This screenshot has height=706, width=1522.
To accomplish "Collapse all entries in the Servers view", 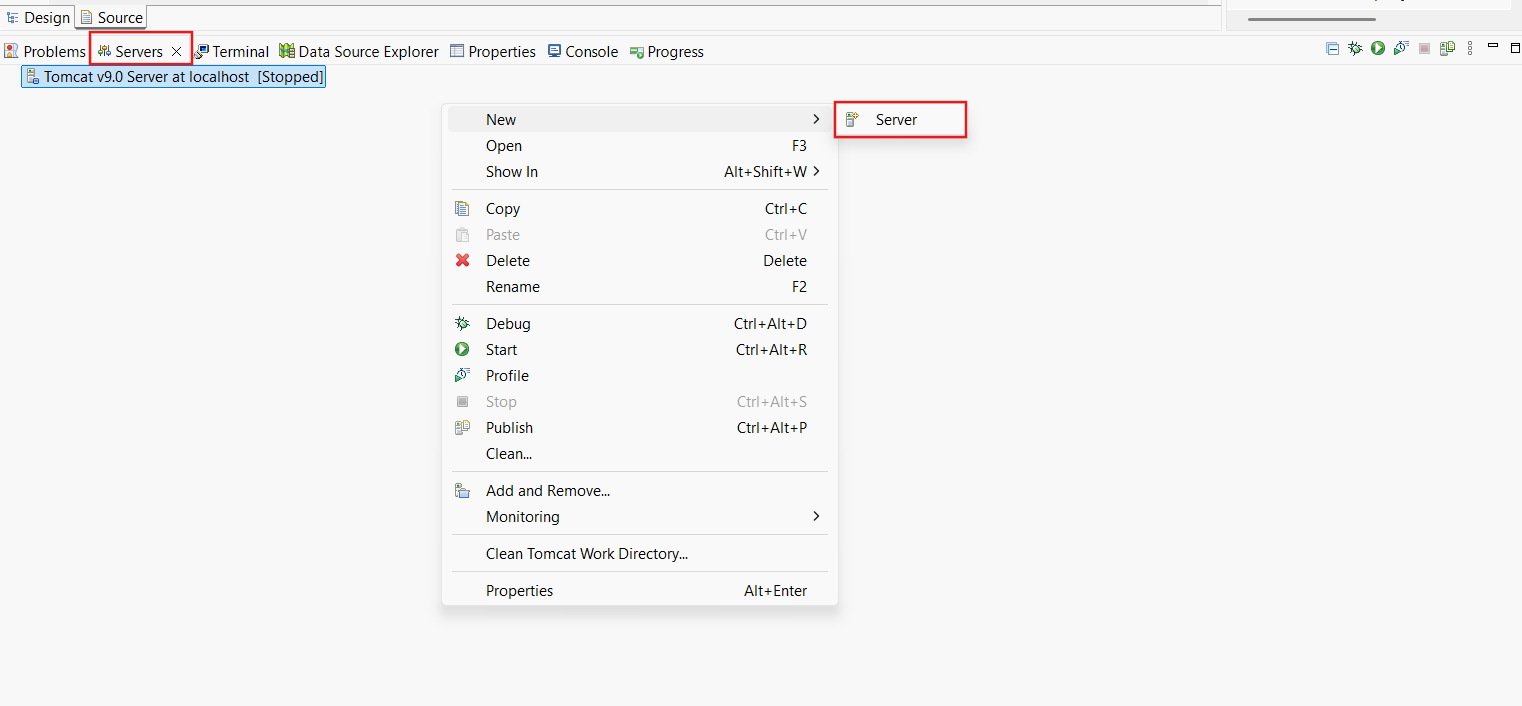I will [x=1332, y=48].
